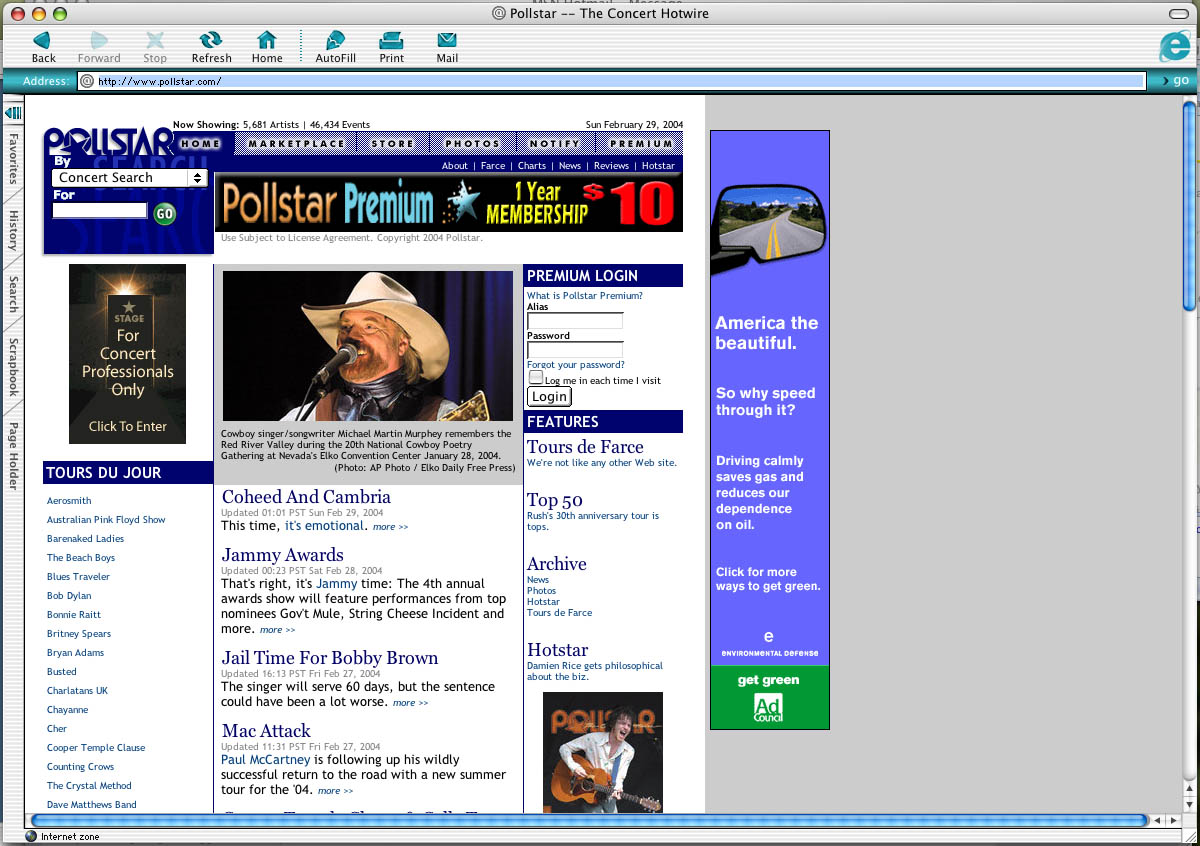The height and width of the screenshot is (846, 1200).
Task: Click the Aerosmith tour link
Action: 69,501
